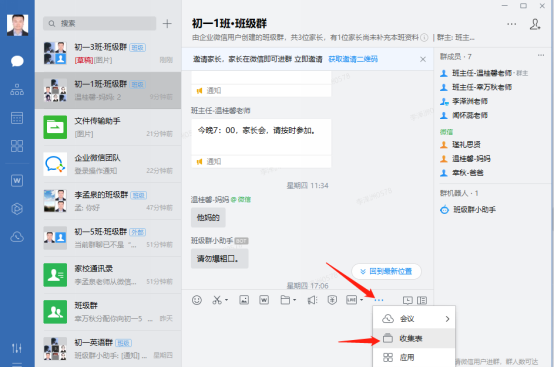Click the LIVE broadcast icon
554x368 pixels.
[352, 300]
